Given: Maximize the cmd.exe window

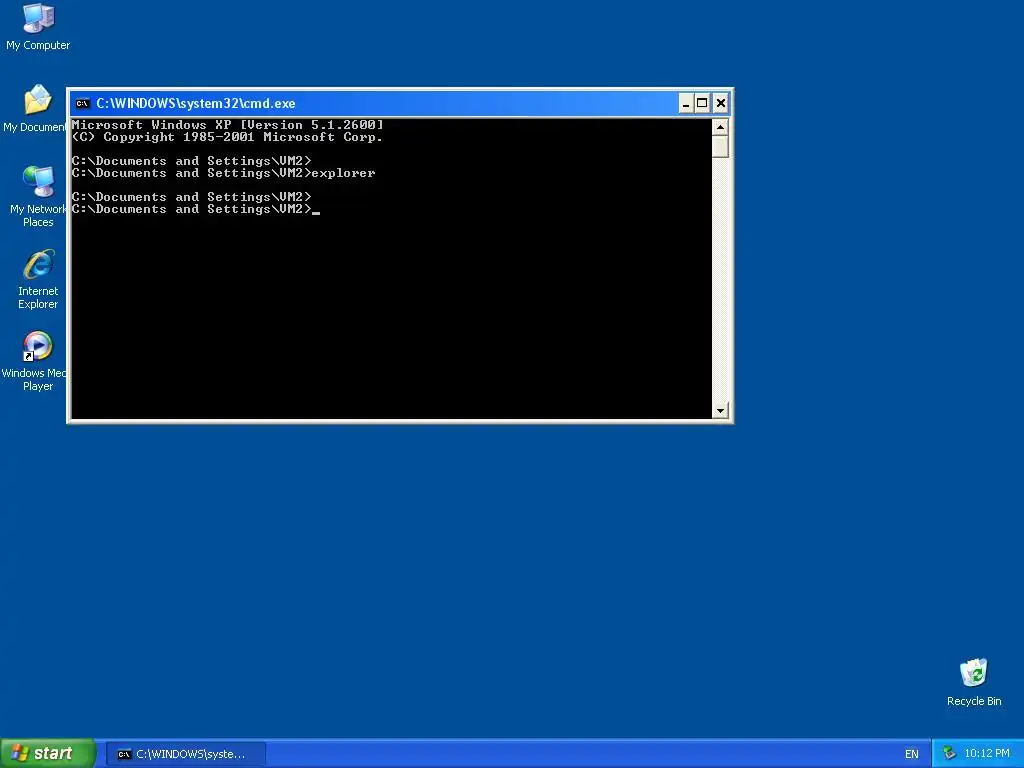Looking at the screenshot, I should coord(702,103).
